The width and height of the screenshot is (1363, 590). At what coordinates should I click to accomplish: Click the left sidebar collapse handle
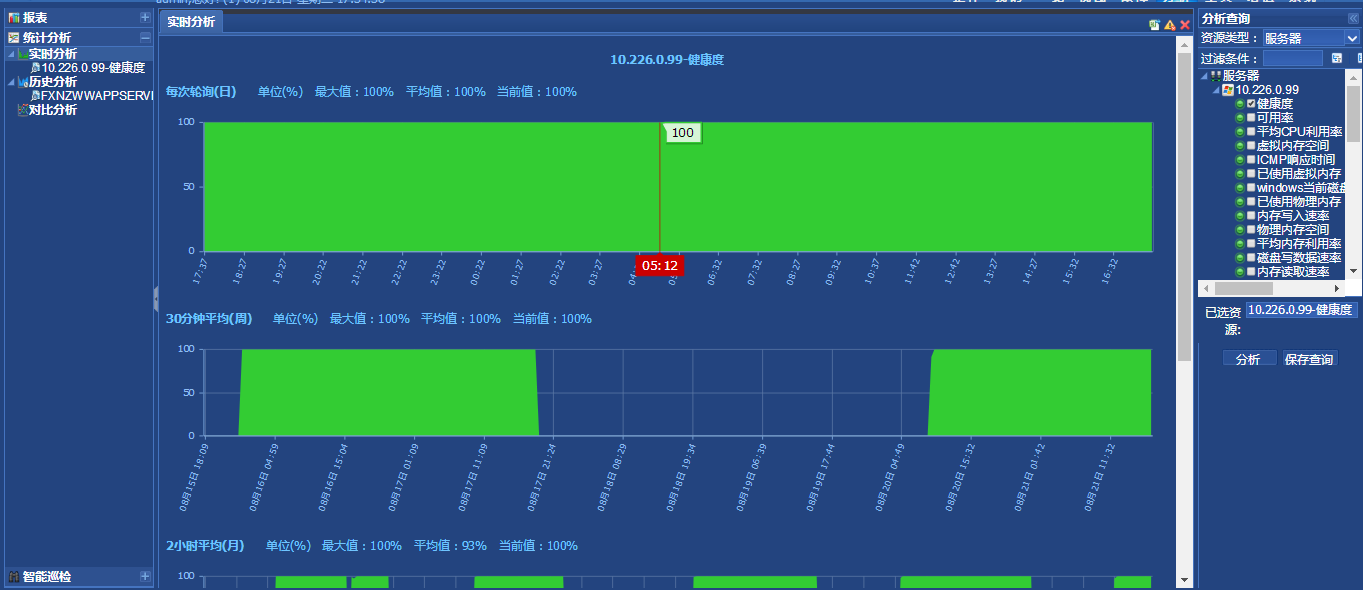click(156, 297)
